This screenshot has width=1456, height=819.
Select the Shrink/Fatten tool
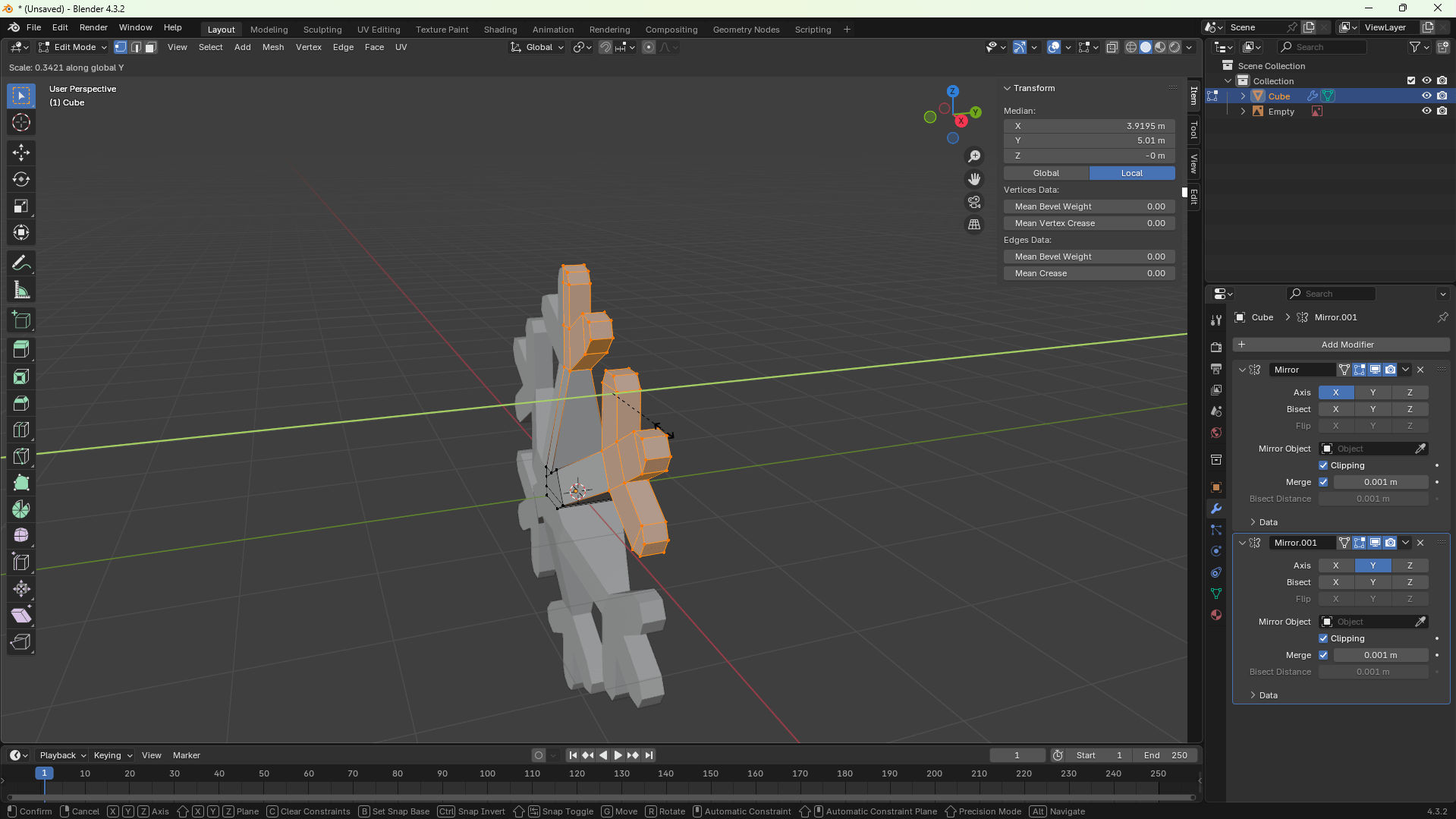tap(21, 589)
